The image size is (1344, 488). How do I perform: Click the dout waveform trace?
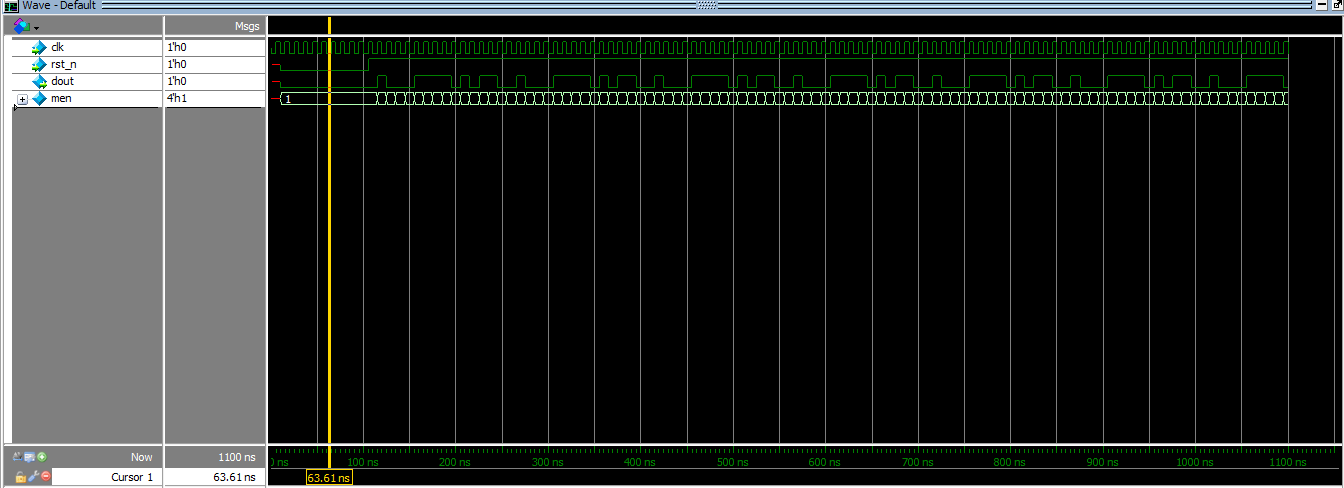pos(780,81)
